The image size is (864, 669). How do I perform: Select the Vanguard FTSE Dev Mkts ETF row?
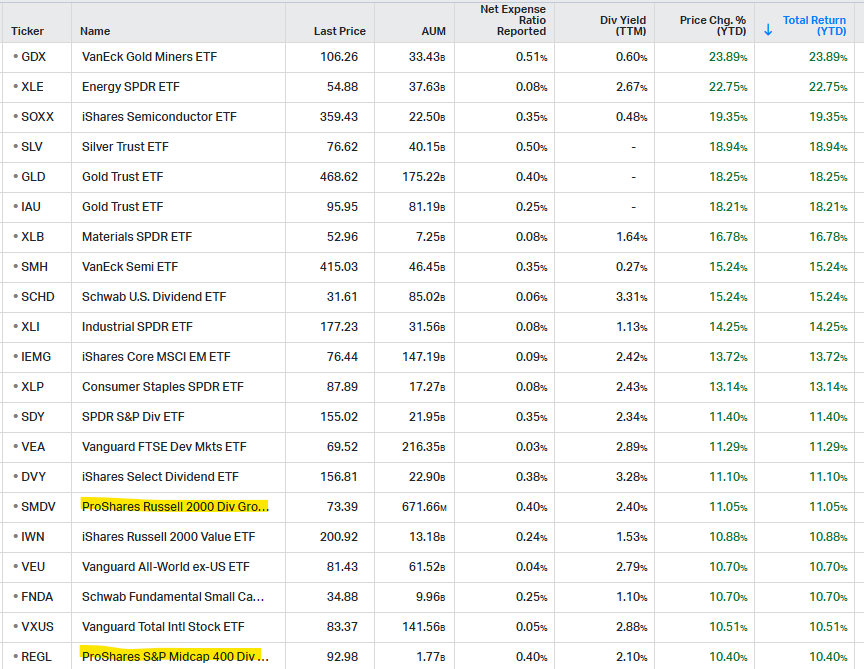[432, 447]
